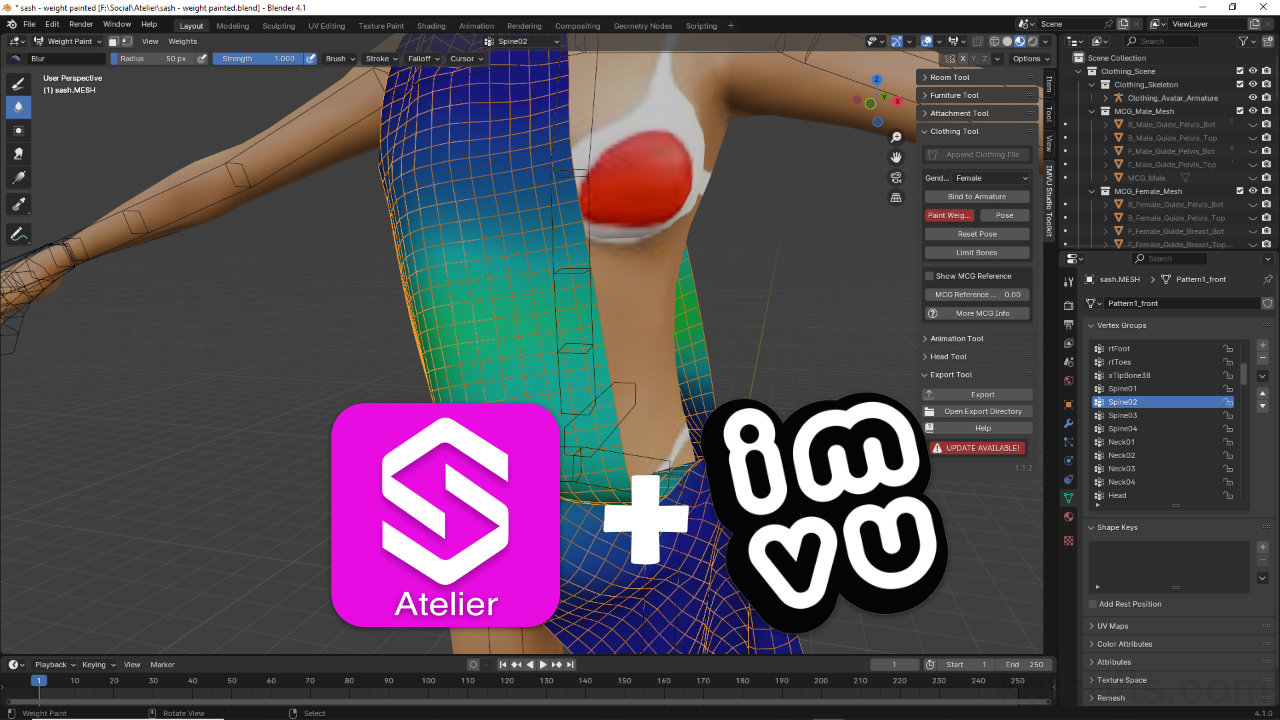Expand the Room Tool panel
Image resolution: width=1280 pixels, height=720 pixels.
click(x=977, y=77)
